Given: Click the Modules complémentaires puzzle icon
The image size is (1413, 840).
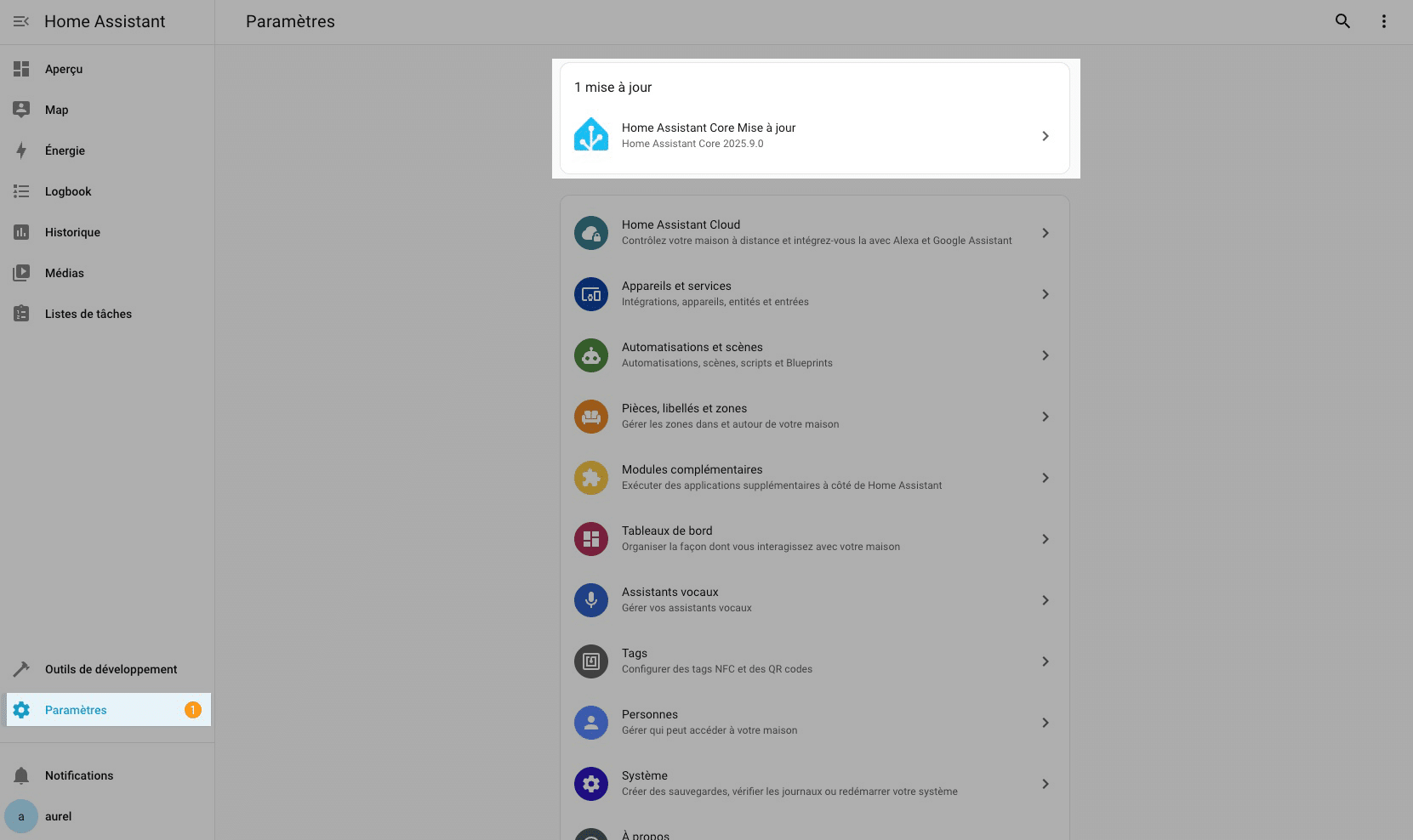Looking at the screenshot, I should [591, 478].
